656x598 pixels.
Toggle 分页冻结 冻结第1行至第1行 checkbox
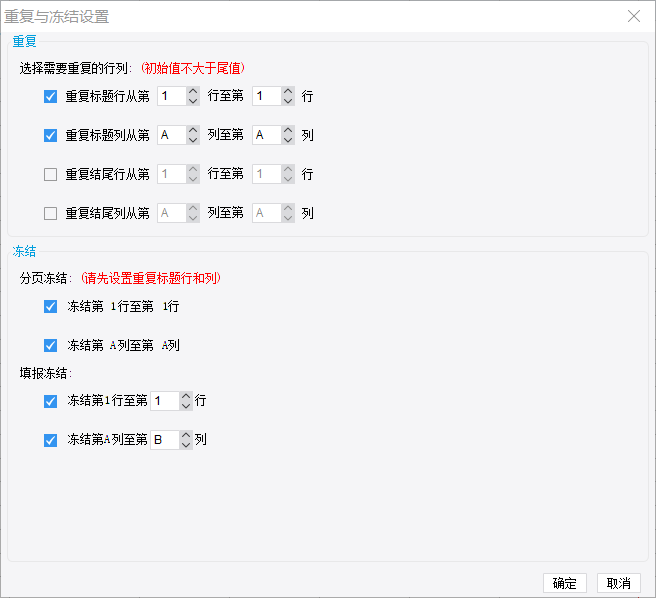click(50, 307)
